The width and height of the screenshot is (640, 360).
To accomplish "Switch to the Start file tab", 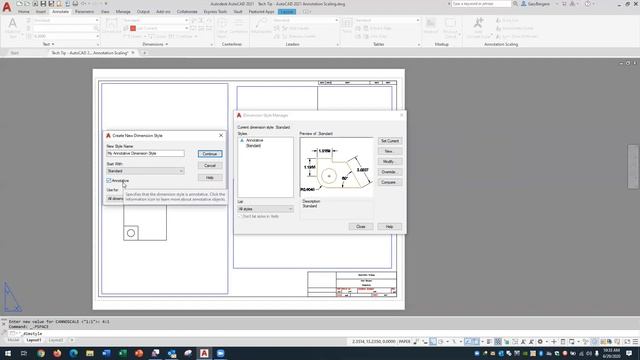I will [15, 53].
